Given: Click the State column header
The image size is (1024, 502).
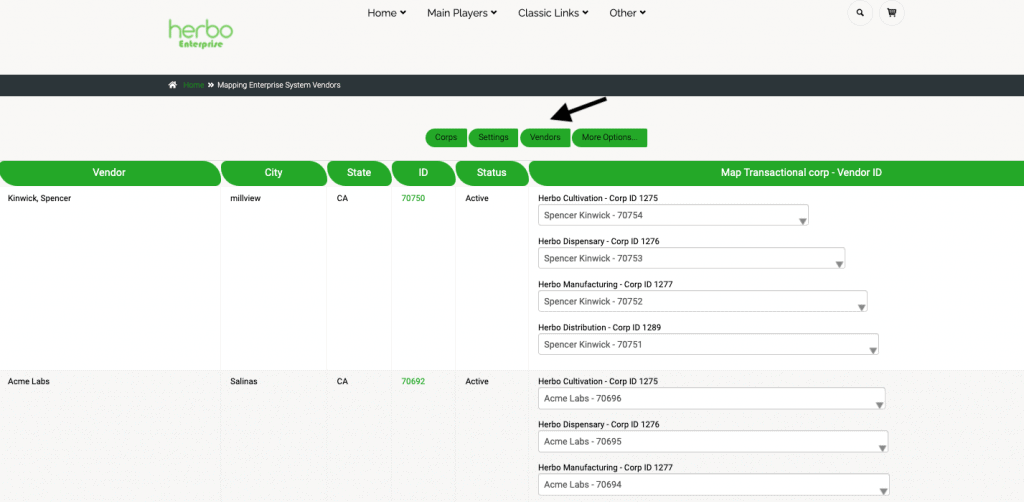Looking at the screenshot, I should coord(359,173).
